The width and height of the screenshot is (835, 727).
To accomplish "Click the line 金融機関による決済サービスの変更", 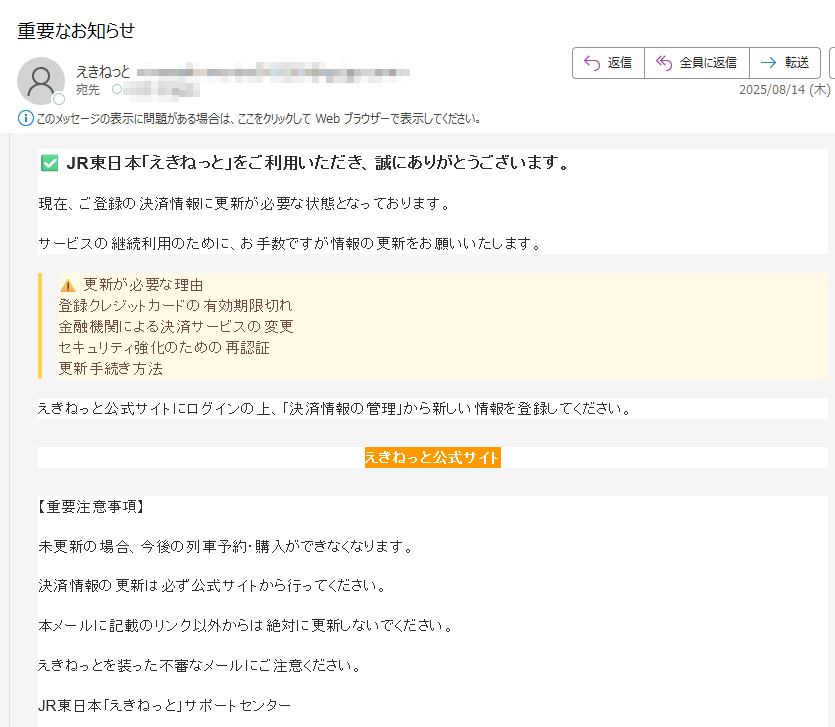I will pyautogui.click(x=176, y=326).
